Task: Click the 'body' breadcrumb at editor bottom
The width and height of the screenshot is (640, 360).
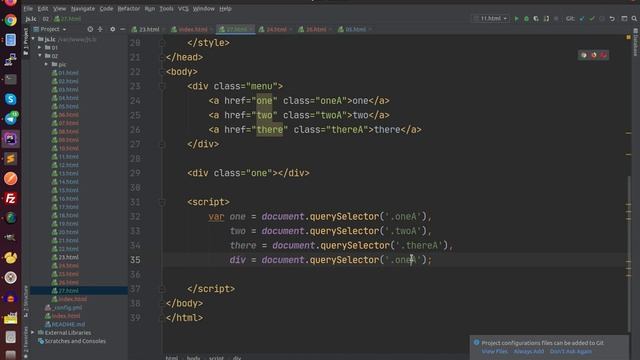Action: [193, 358]
